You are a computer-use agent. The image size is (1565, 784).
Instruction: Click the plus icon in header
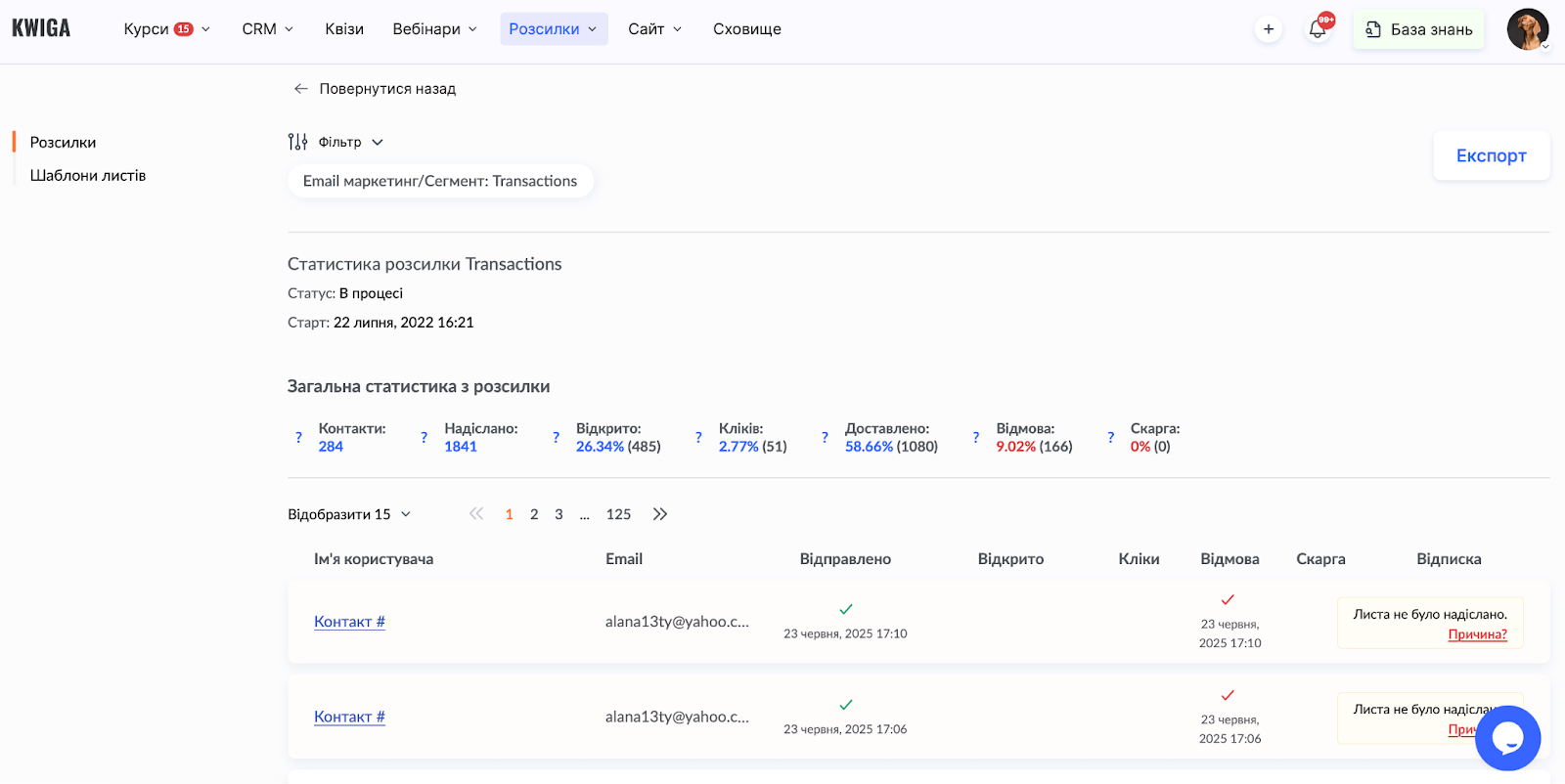(1269, 29)
